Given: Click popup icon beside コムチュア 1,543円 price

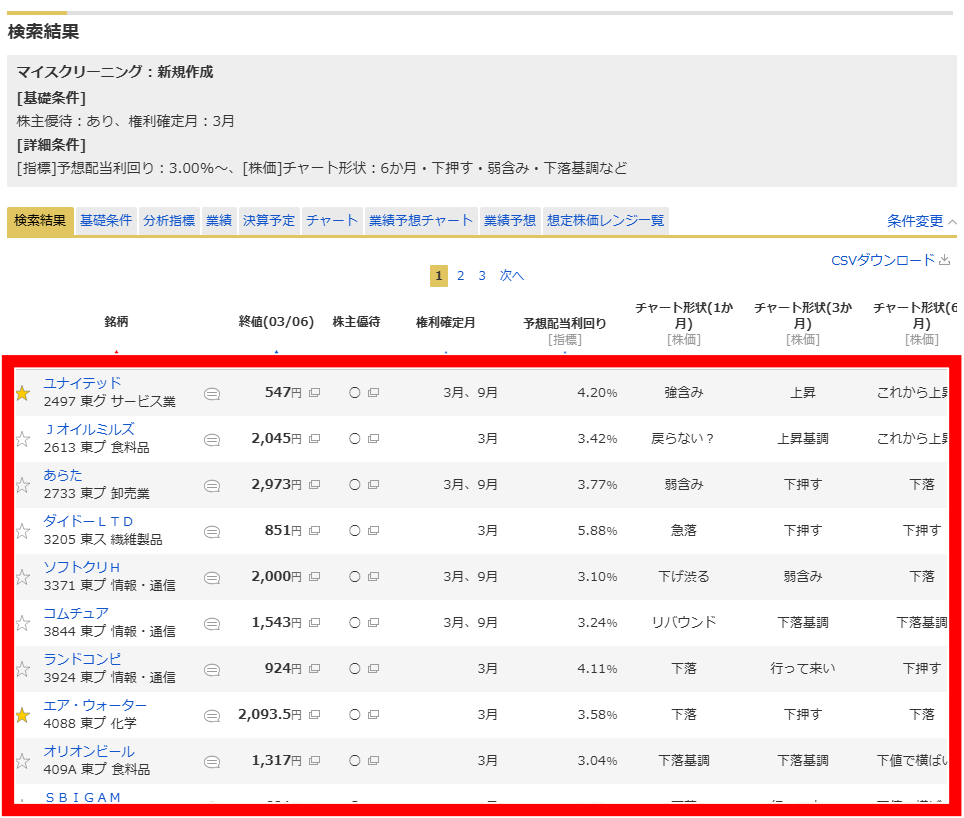Looking at the screenshot, I should click(314, 623).
